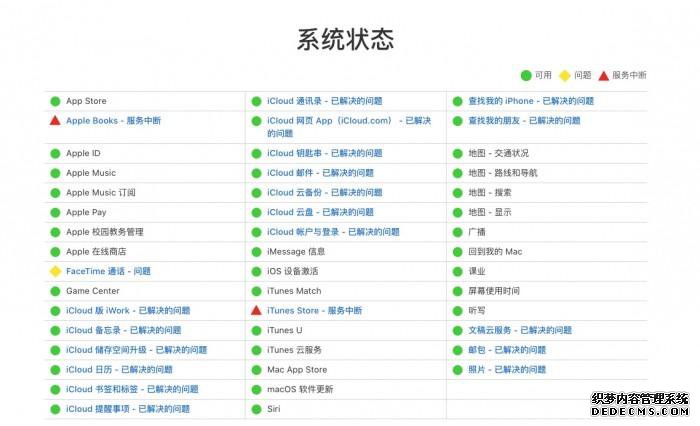This screenshot has height=426, width=700.
Task: Click the 系统状态 page heading
Action: [346, 39]
